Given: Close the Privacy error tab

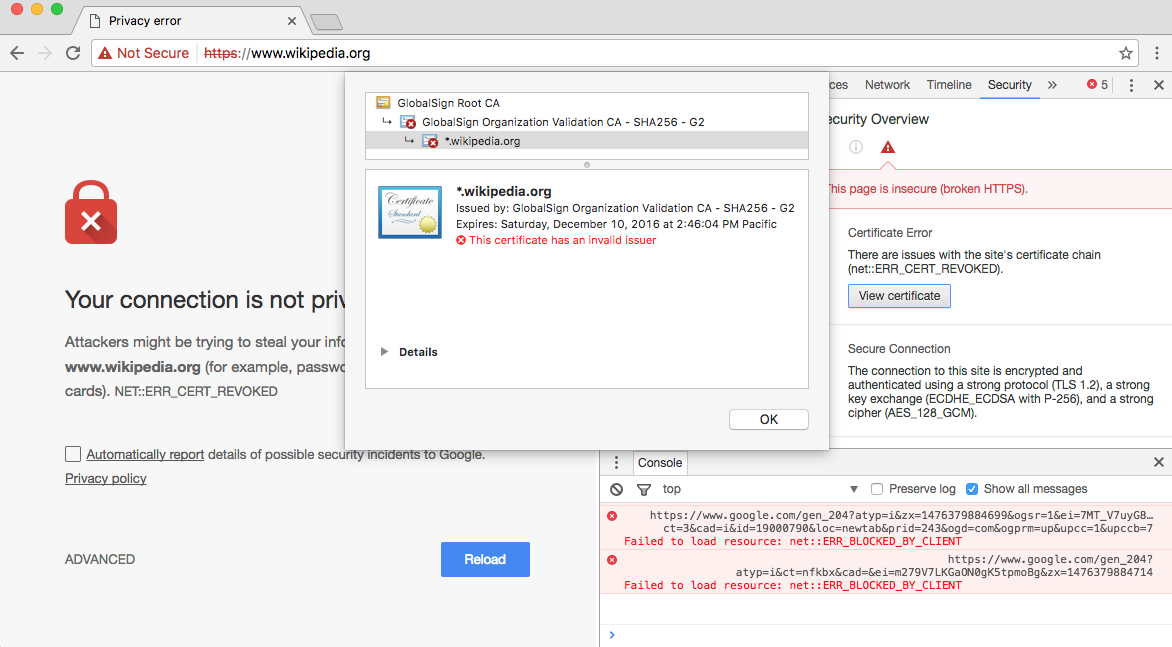Looking at the screenshot, I should (292, 21).
